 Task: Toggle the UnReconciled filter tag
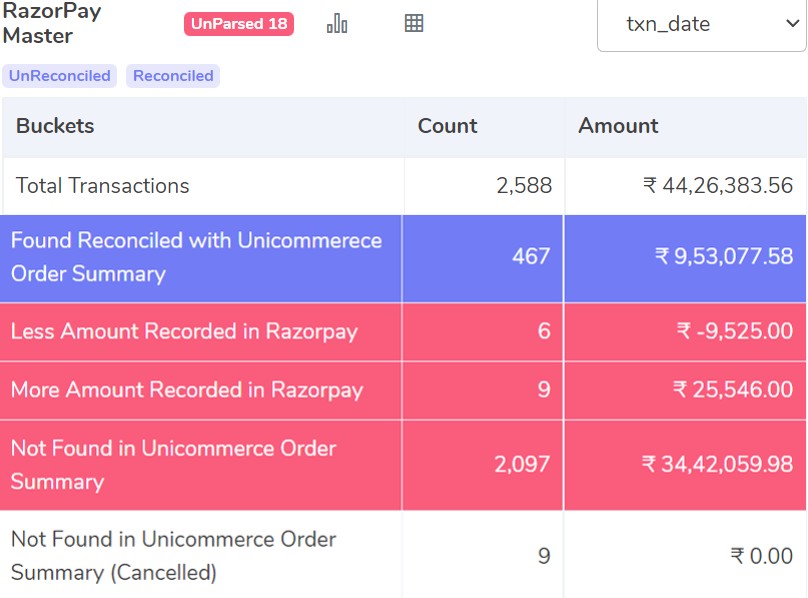[59, 76]
